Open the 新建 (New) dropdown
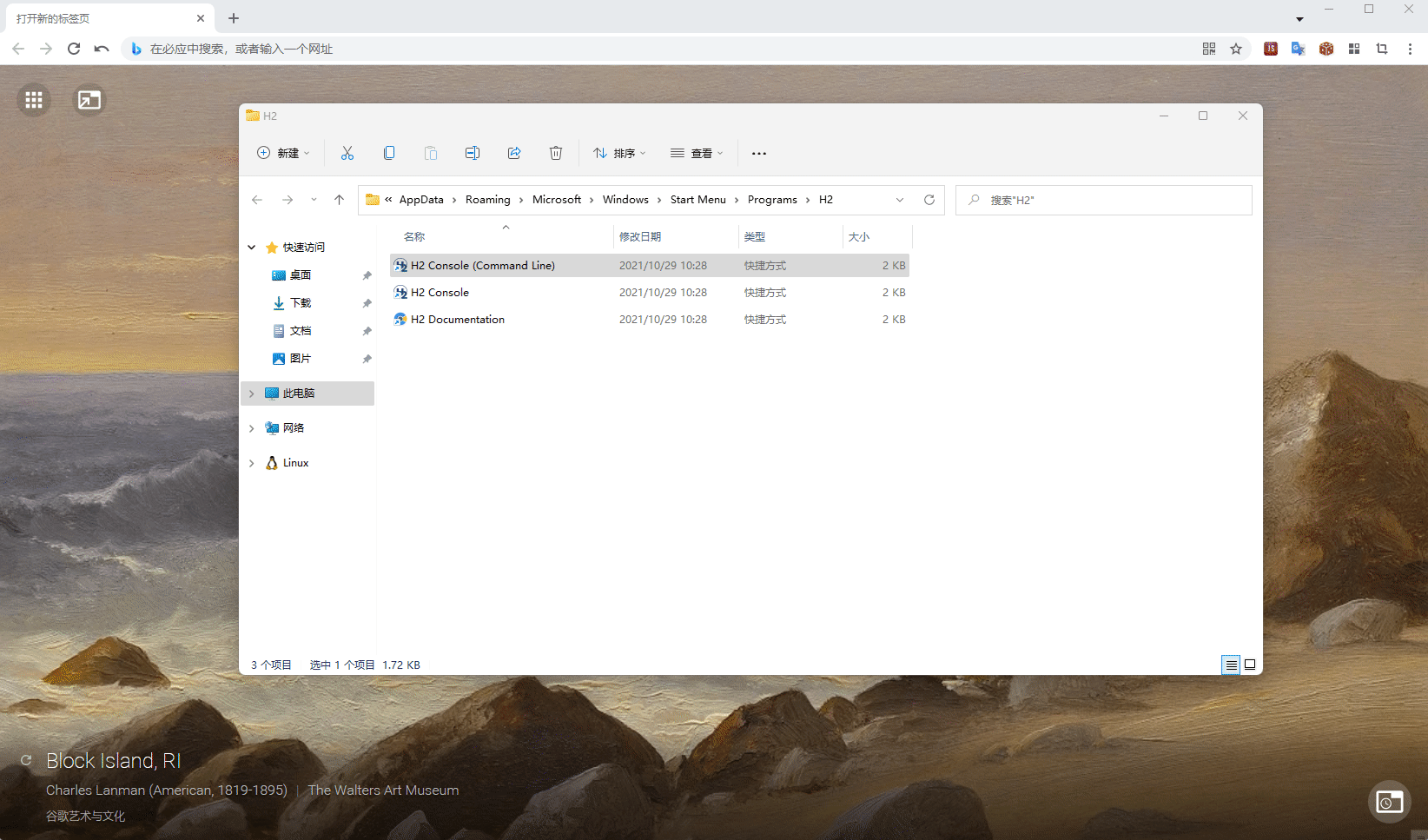Screen dimensions: 1428x840 coord(283,153)
